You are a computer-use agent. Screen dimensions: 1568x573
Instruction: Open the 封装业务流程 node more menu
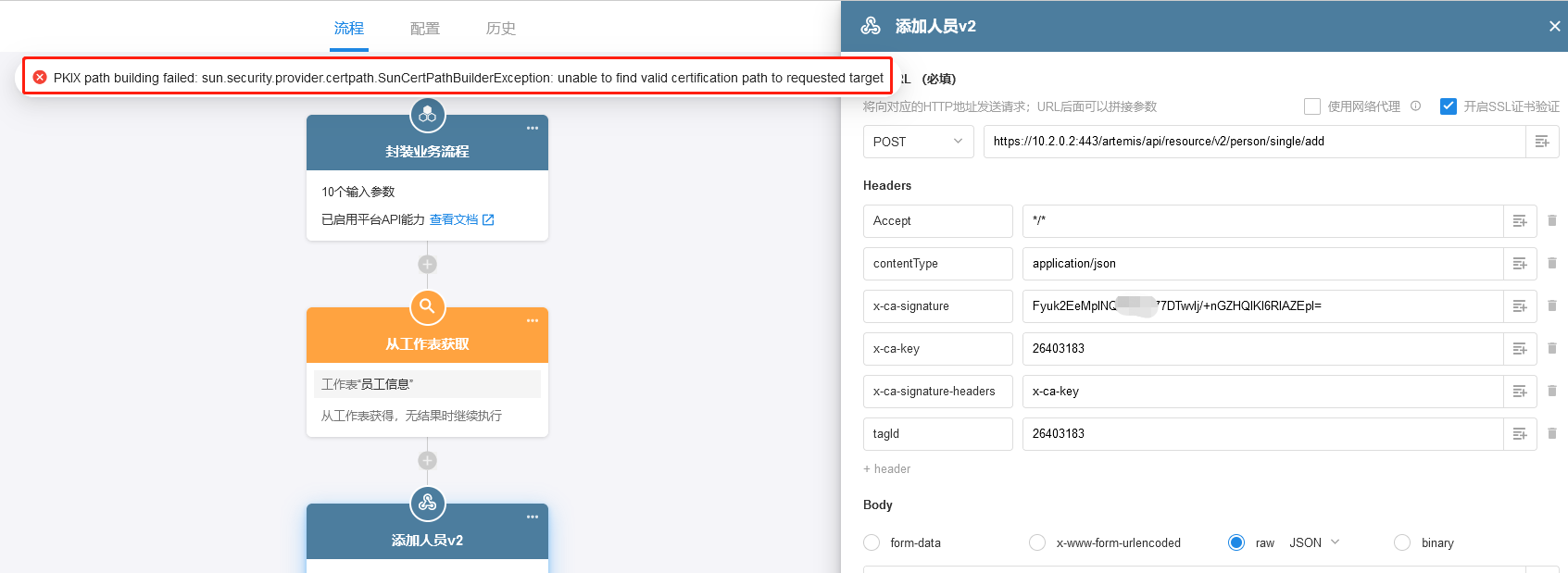click(533, 128)
